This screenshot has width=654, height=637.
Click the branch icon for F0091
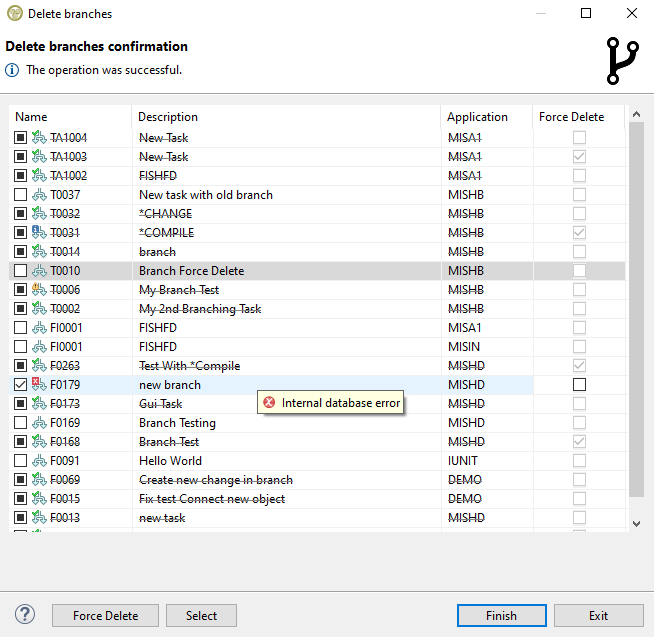coord(39,461)
